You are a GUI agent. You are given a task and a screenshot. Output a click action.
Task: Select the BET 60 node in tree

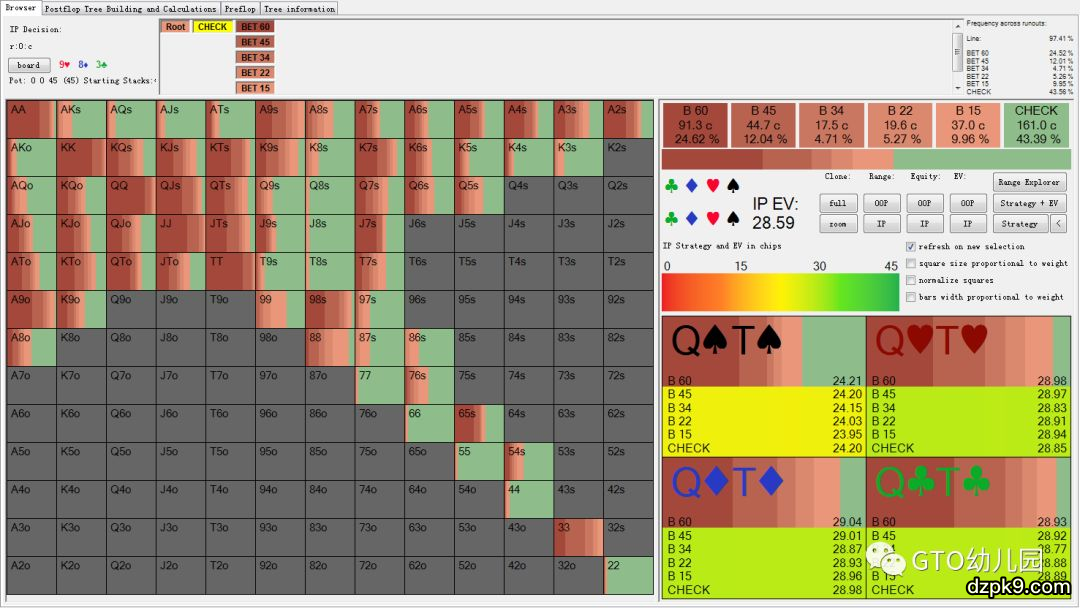pyautogui.click(x=255, y=27)
